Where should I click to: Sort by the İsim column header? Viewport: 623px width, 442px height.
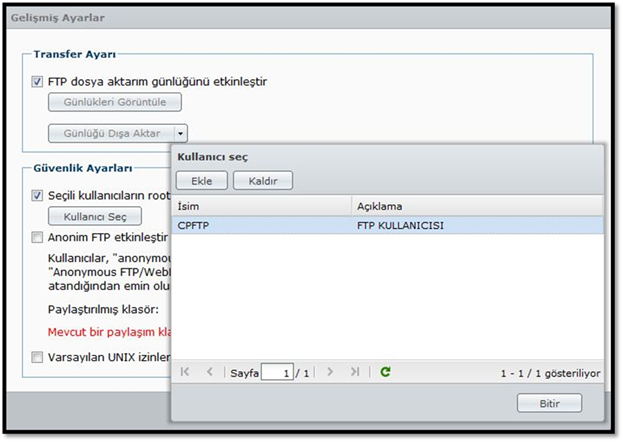(x=260, y=206)
